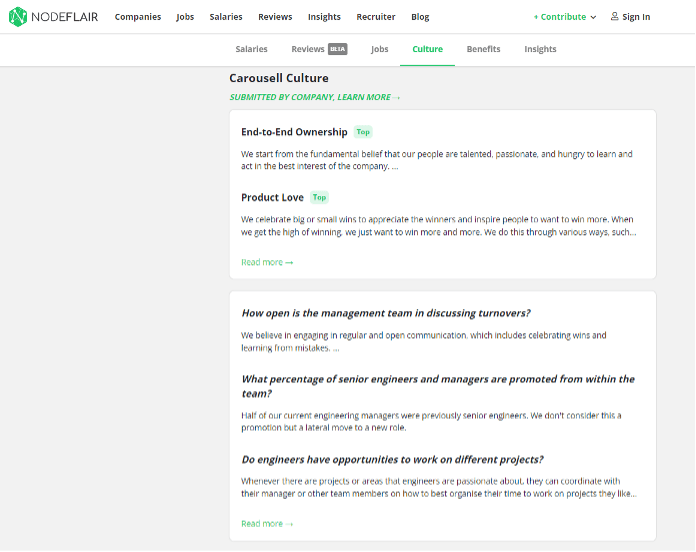Click the answer about coordinating with manager
This screenshot has width=696, height=552.
(x=439, y=487)
